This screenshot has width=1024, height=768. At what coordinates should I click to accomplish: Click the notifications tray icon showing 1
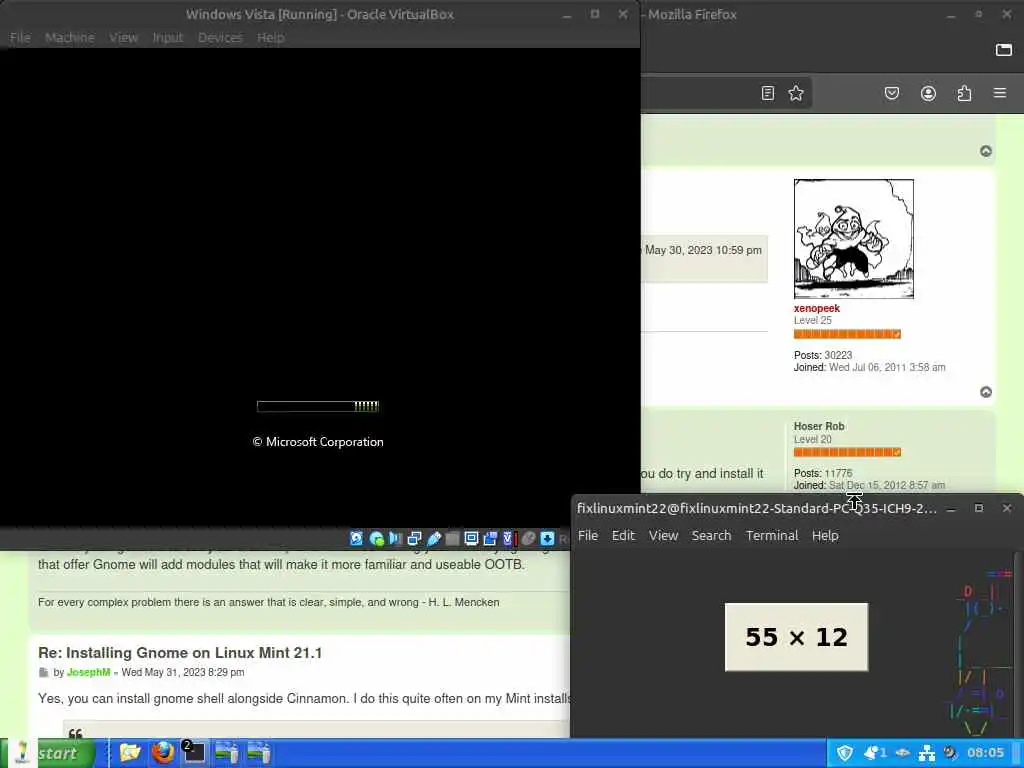click(x=874, y=753)
